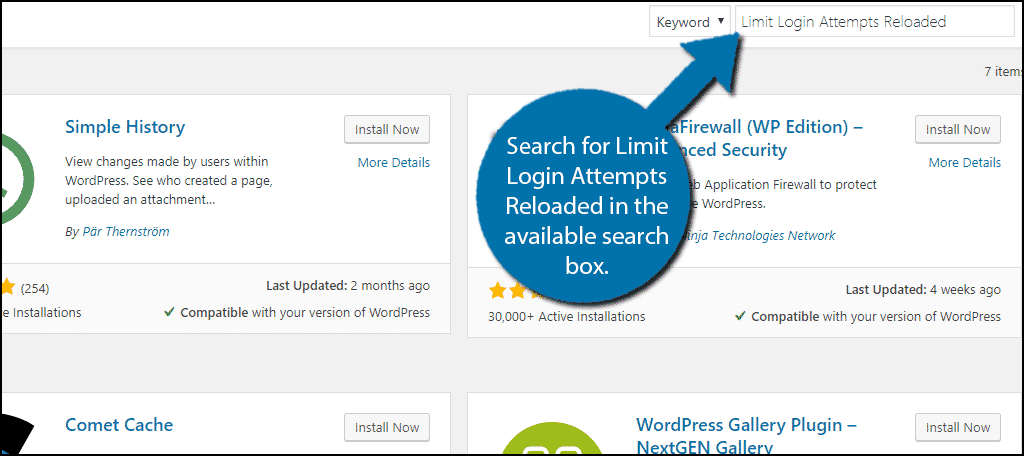Install the NinjaFirewall (WP Edition) plugin

click(957, 129)
